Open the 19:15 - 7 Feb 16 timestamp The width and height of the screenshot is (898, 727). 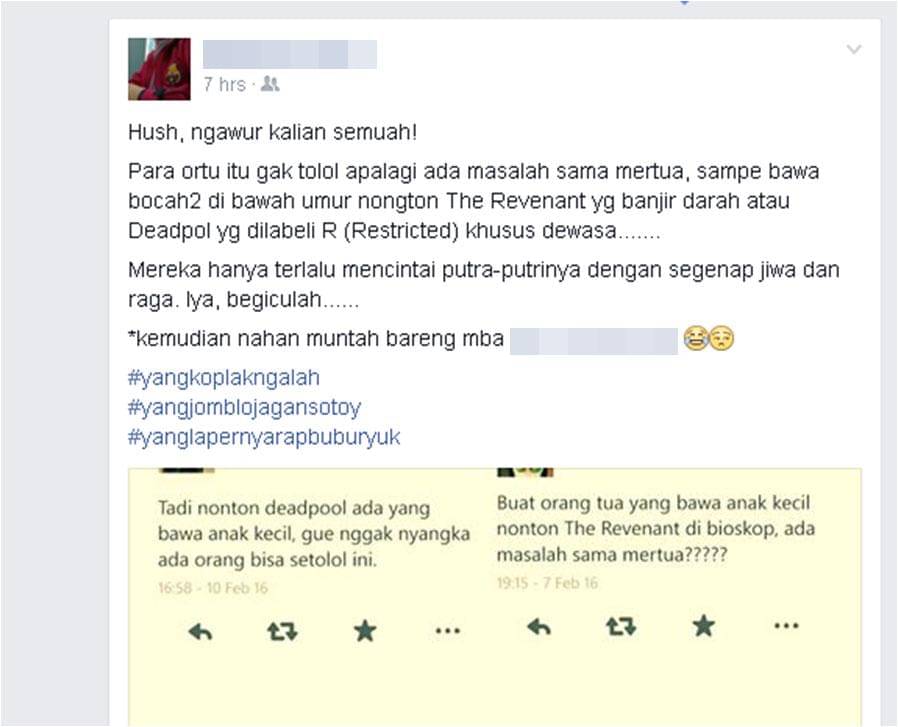tap(548, 583)
